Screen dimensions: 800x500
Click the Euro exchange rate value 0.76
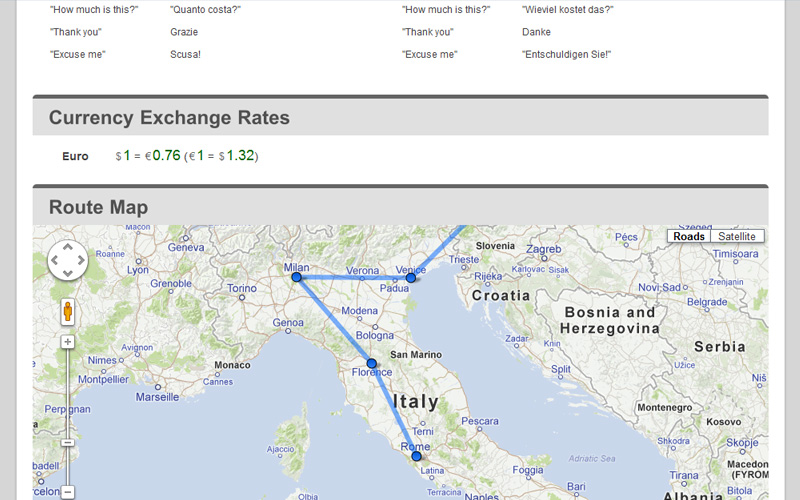click(166, 155)
